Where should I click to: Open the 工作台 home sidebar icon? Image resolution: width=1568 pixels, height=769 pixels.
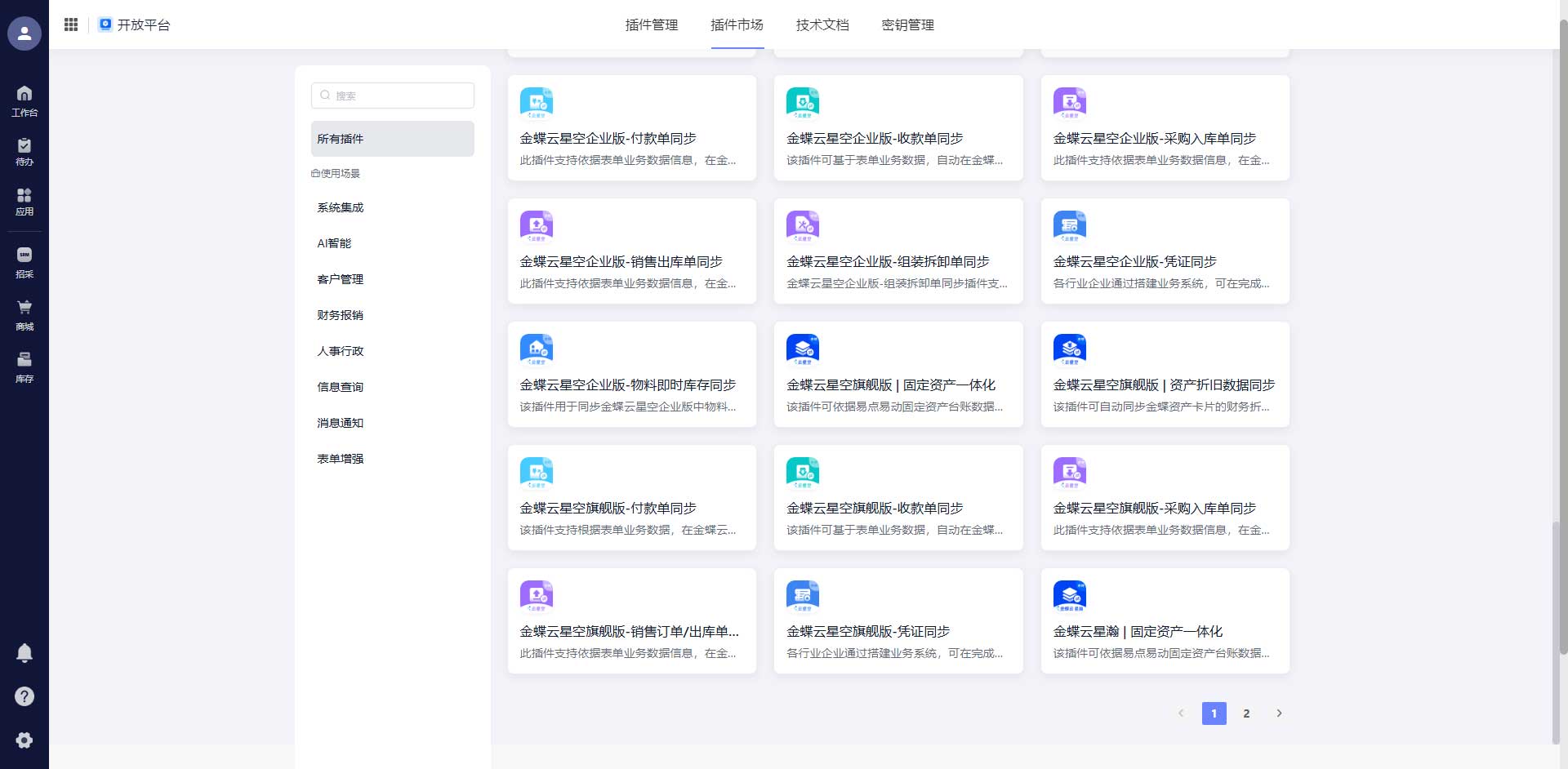[24, 101]
